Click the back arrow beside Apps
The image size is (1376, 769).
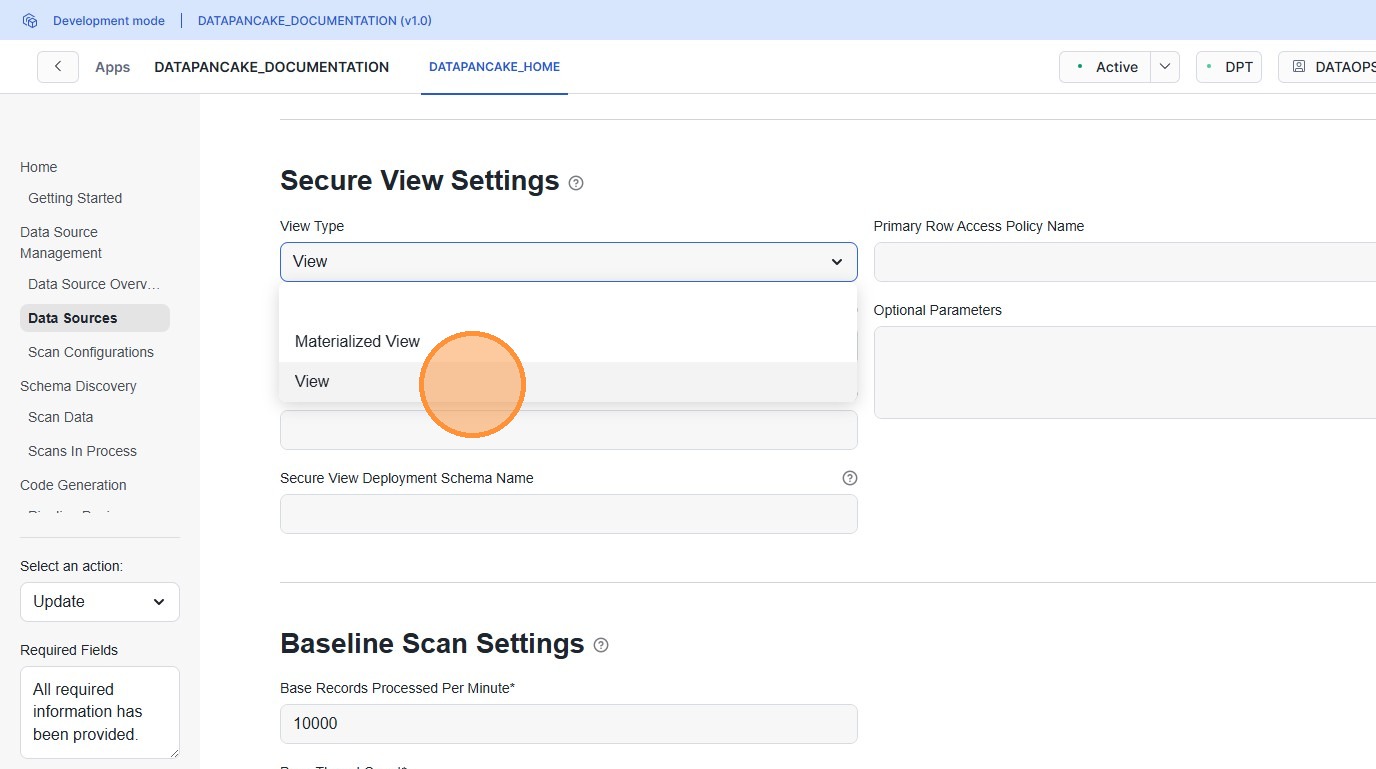58,67
